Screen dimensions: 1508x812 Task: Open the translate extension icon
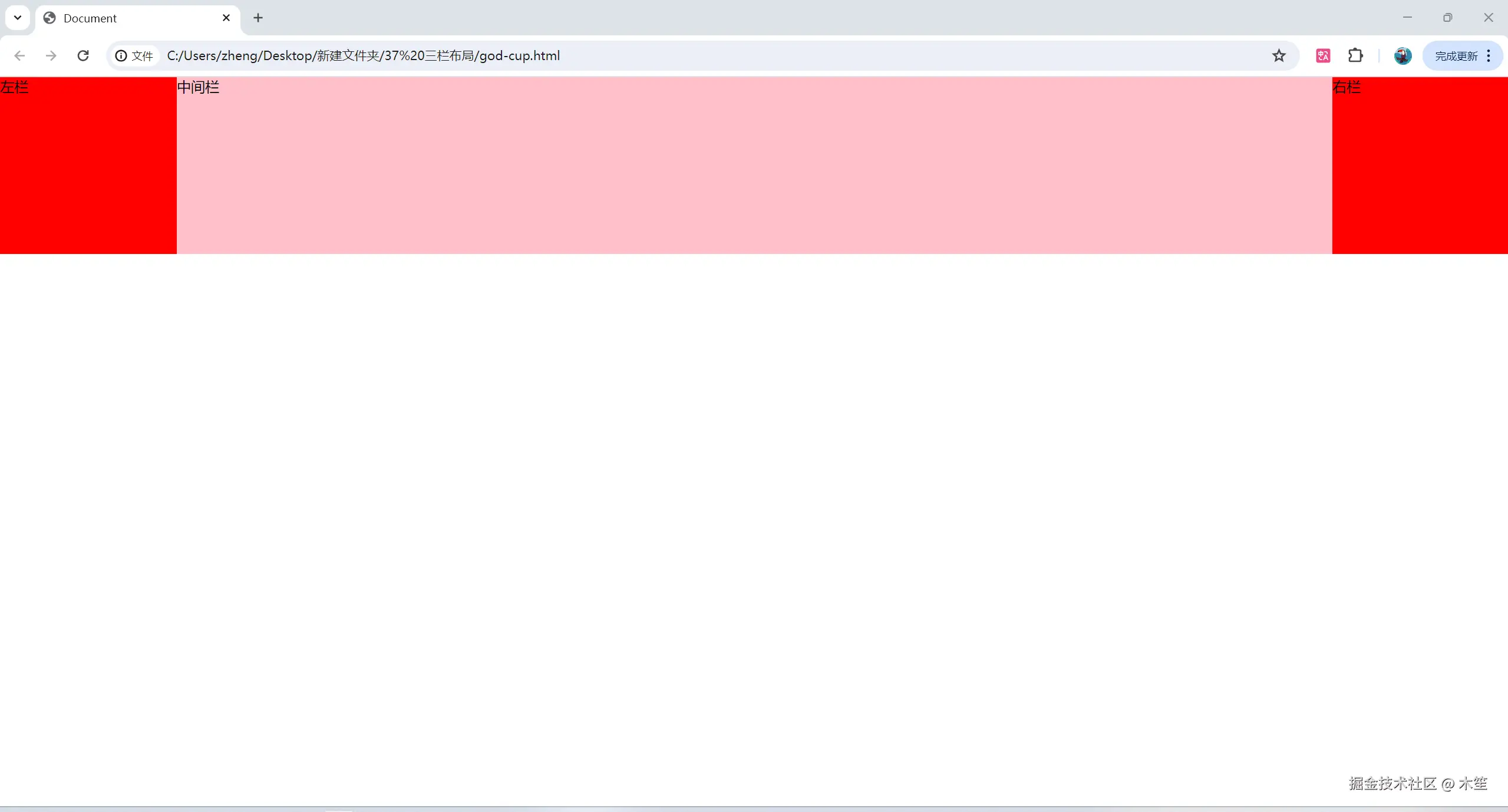[x=1322, y=55]
